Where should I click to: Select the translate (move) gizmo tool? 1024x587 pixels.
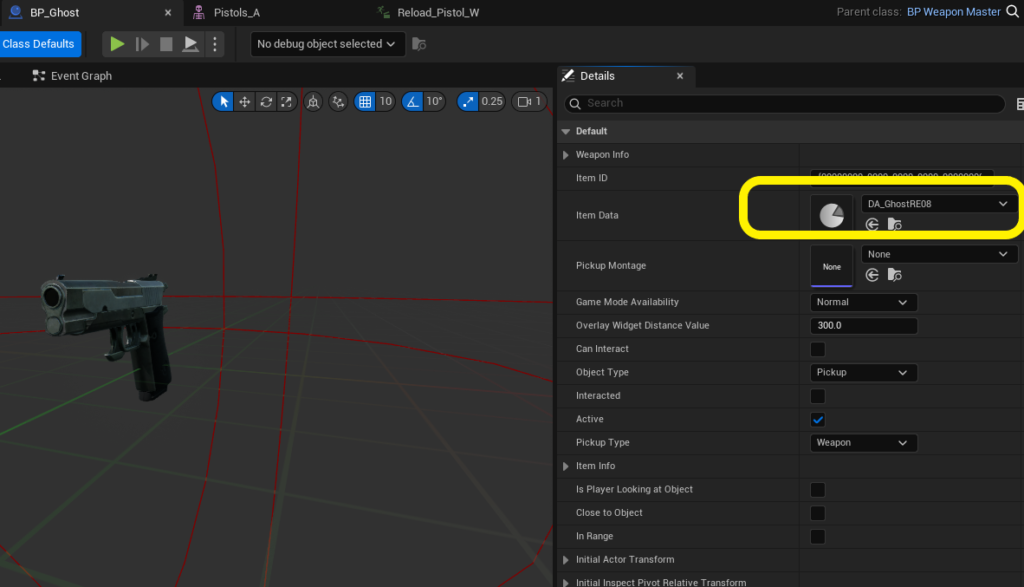pyautogui.click(x=245, y=102)
